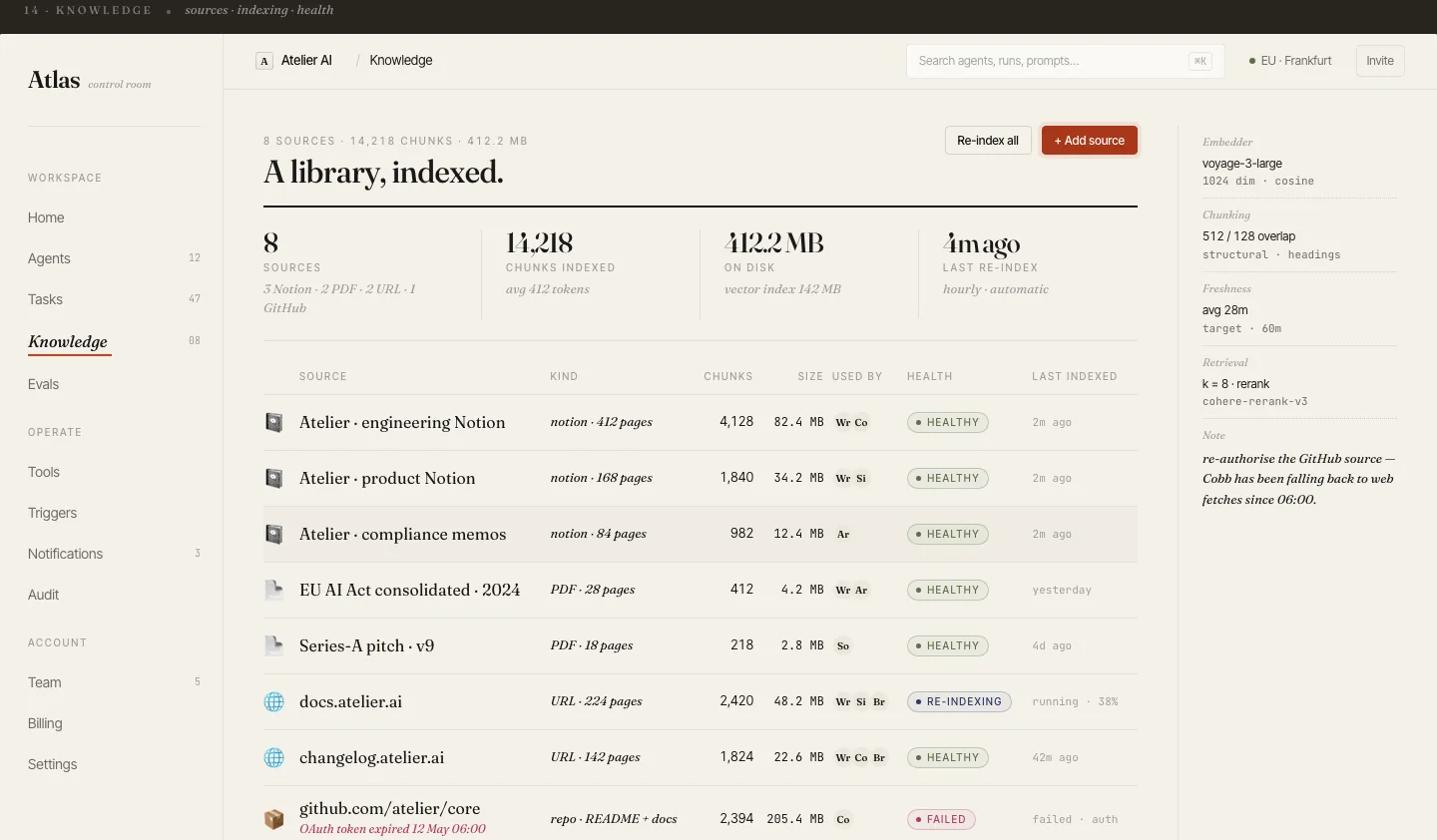Click the Atelier AI workspace avatar icon

click(264, 61)
